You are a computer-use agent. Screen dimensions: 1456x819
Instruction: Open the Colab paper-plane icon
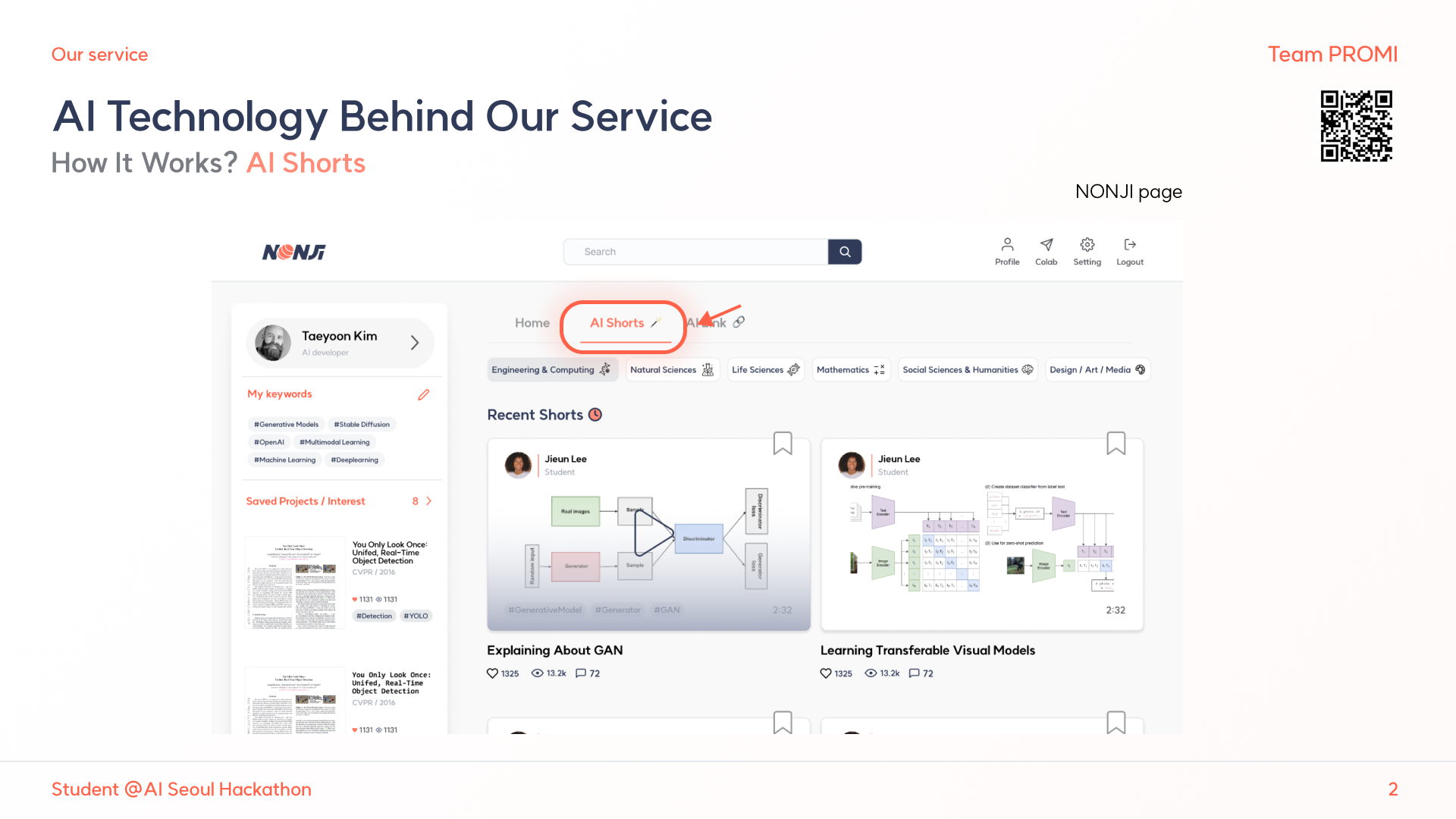pyautogui.click(x=1046, y=245)
